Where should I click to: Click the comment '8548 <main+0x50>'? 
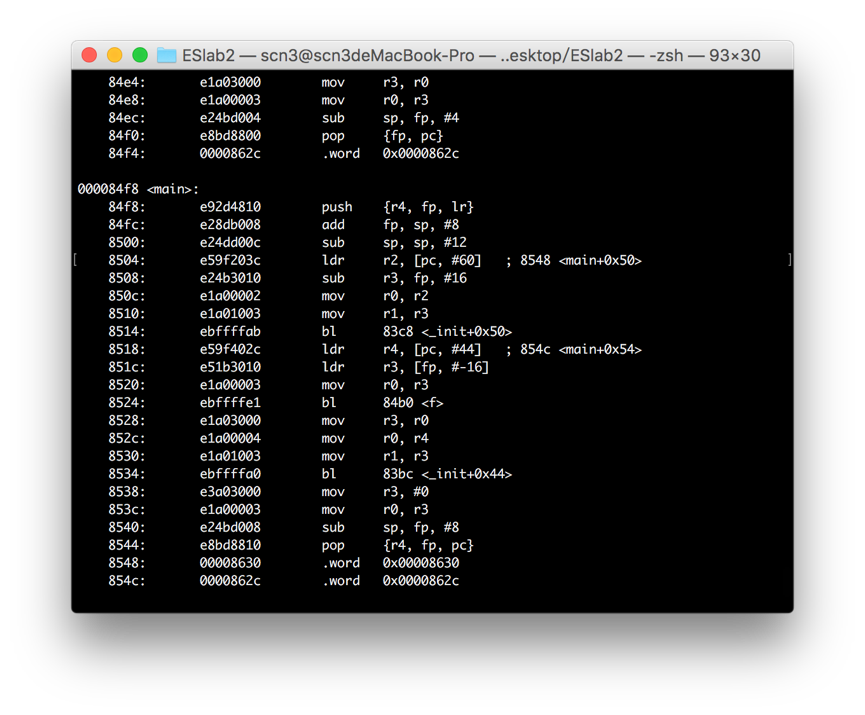(581, 260)
